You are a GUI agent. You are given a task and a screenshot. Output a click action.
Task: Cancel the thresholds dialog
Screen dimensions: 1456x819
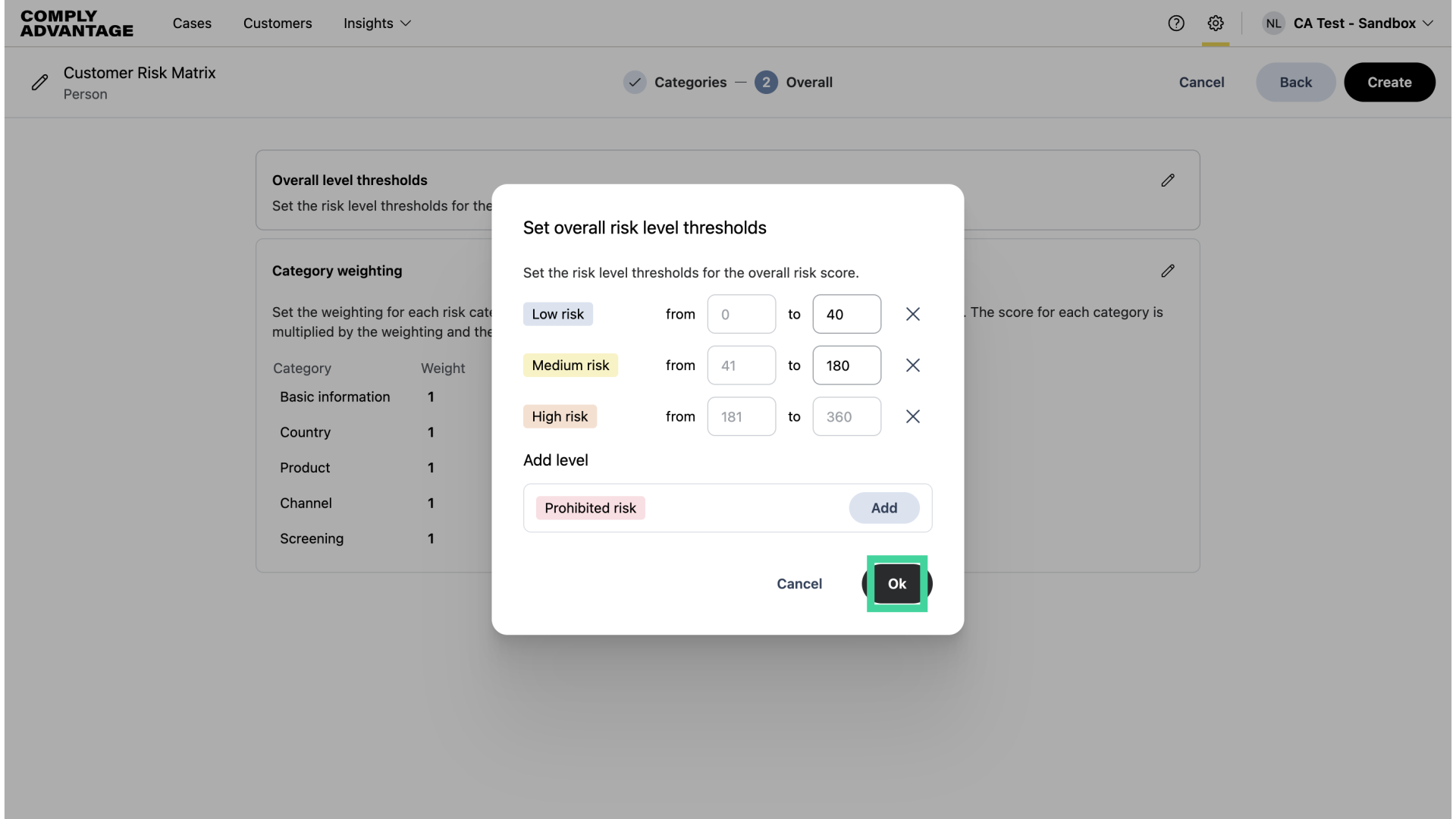coord(799,584)
